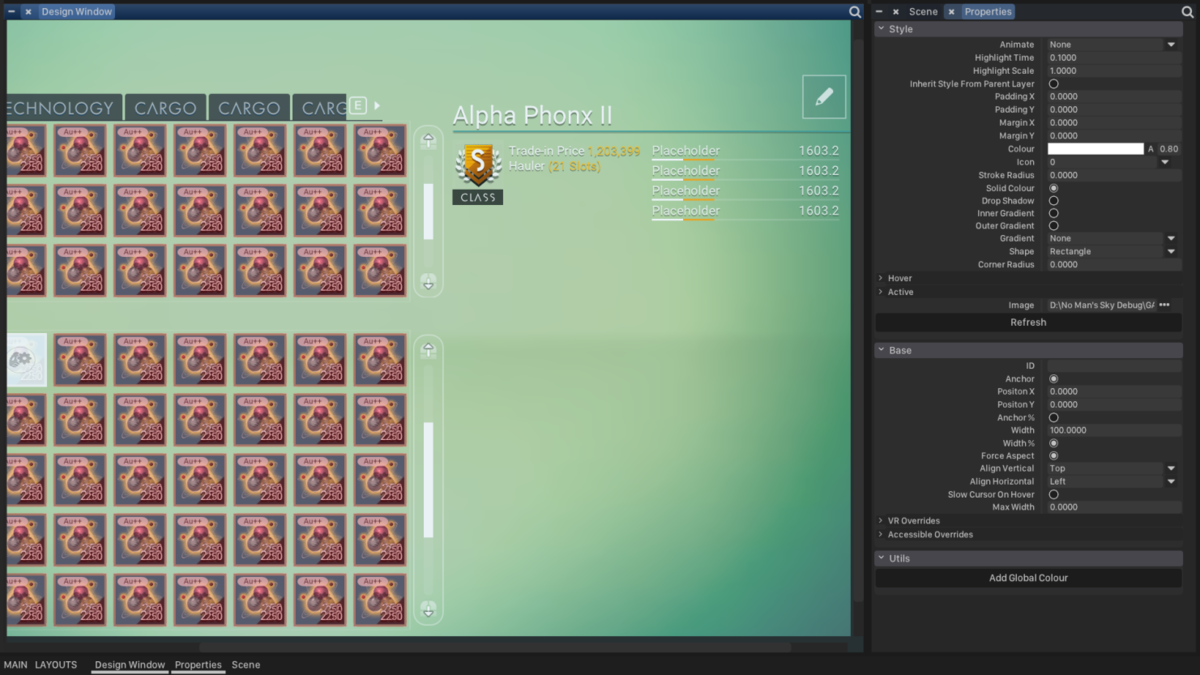
Task: Click the Add Global Colour button
Action: (x=1028, y=578)
